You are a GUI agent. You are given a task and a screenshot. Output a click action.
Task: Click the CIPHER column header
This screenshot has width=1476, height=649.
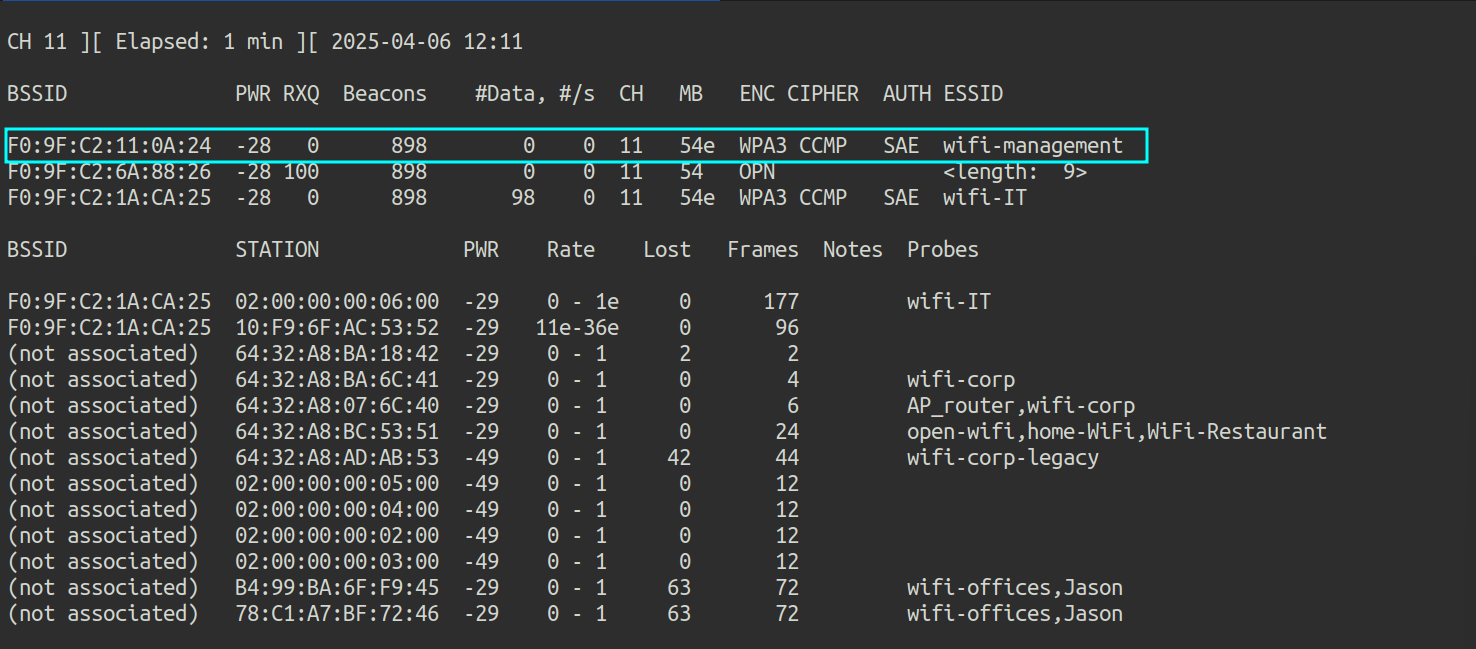coord(822,94)
